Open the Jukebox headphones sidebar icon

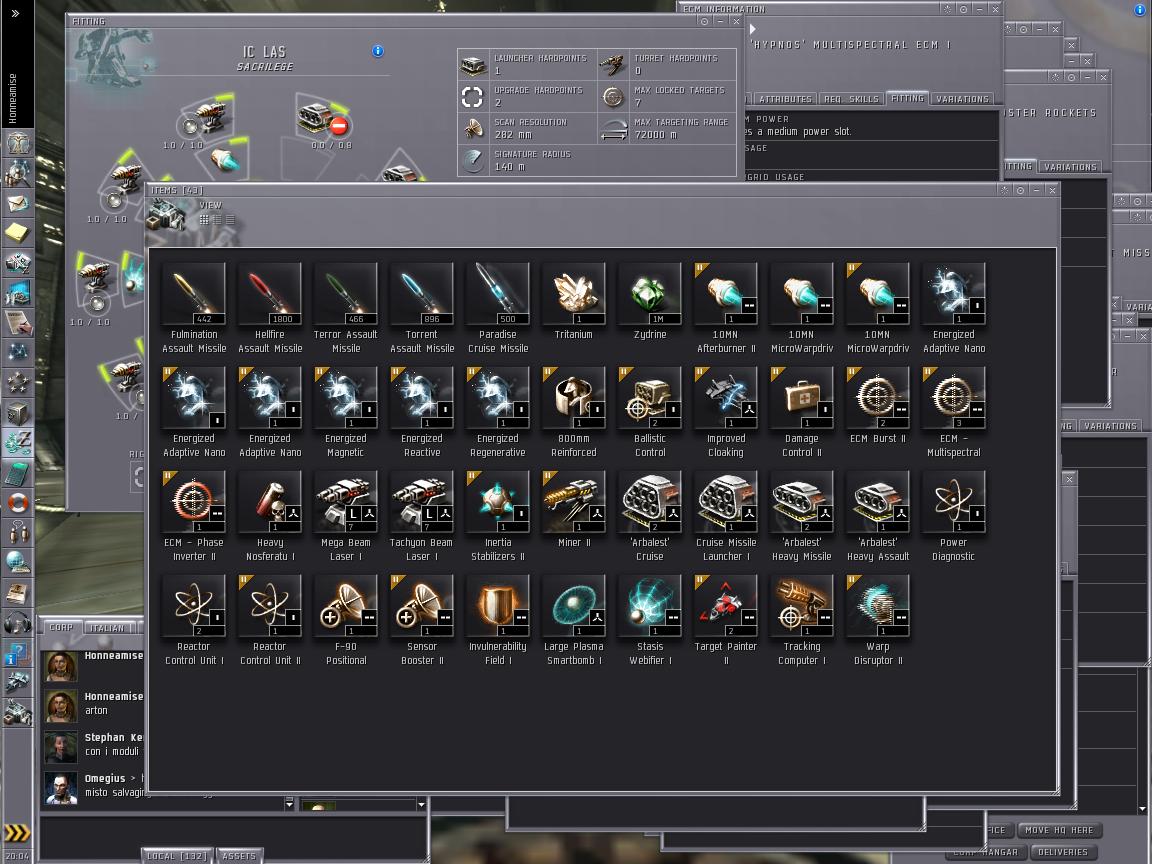(17, 623)
